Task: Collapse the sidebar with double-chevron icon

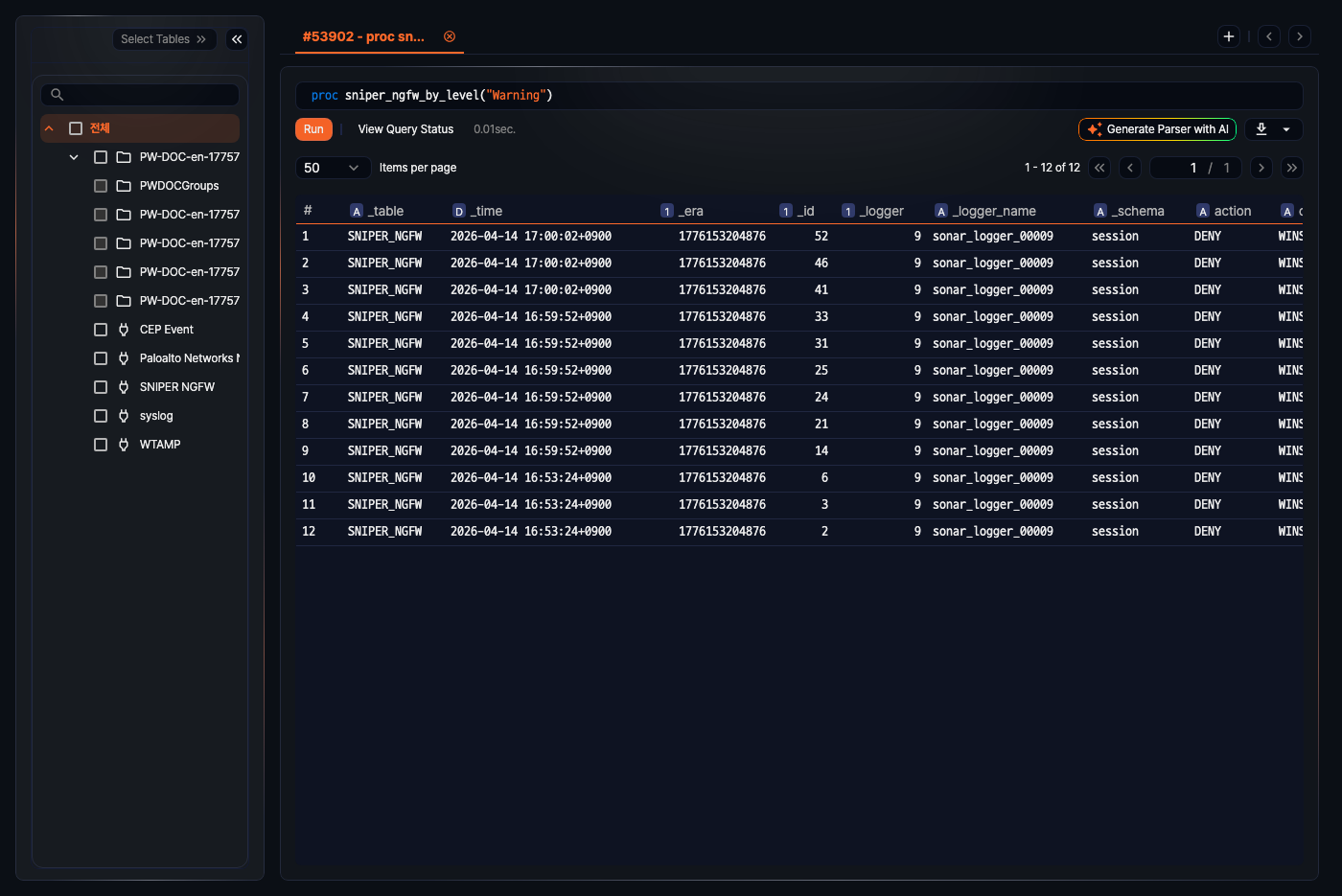Action: click(x=237, y=39)
